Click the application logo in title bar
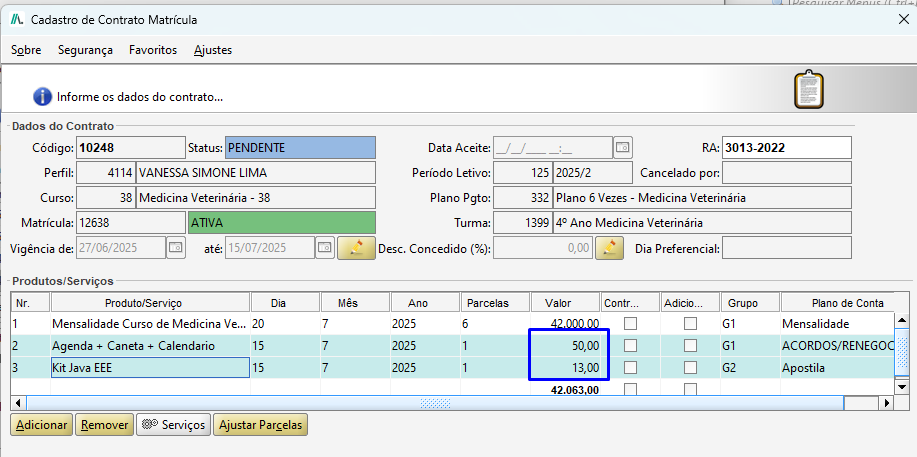917x457 pixels. (18, 19)
